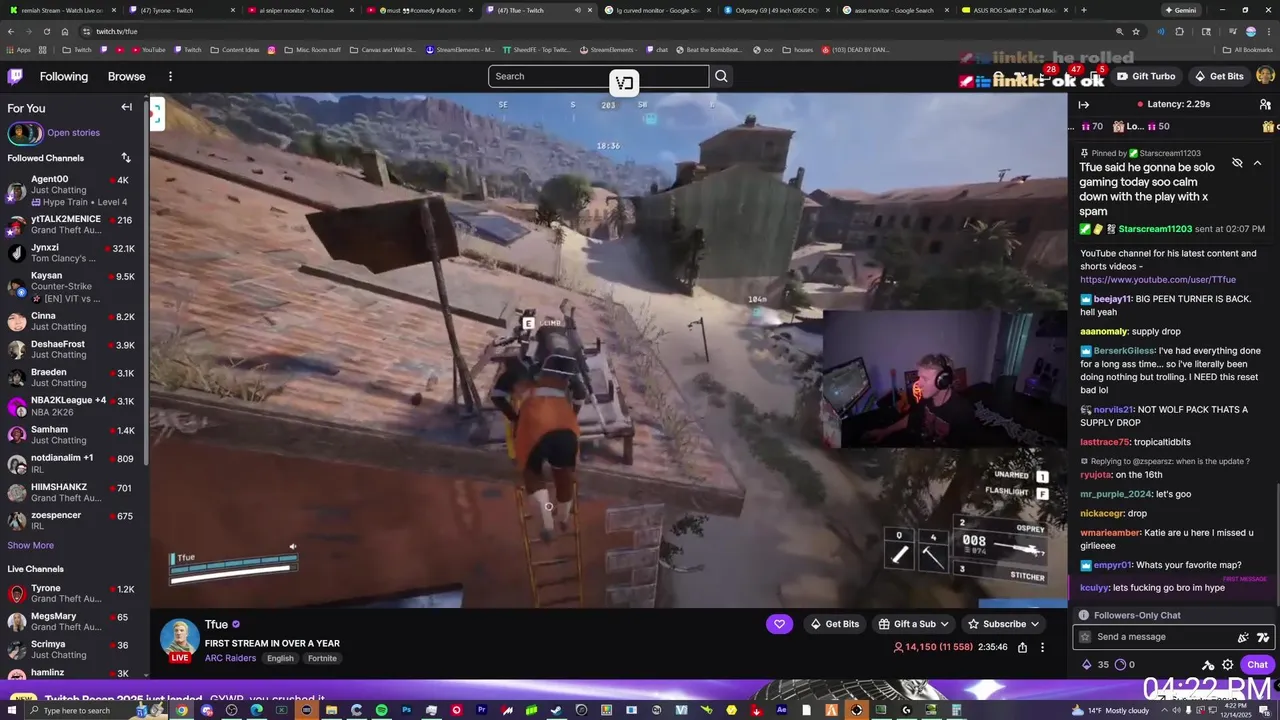Switch to the '(47) Tyrone - Twitch' browser tab

[180, 10]
